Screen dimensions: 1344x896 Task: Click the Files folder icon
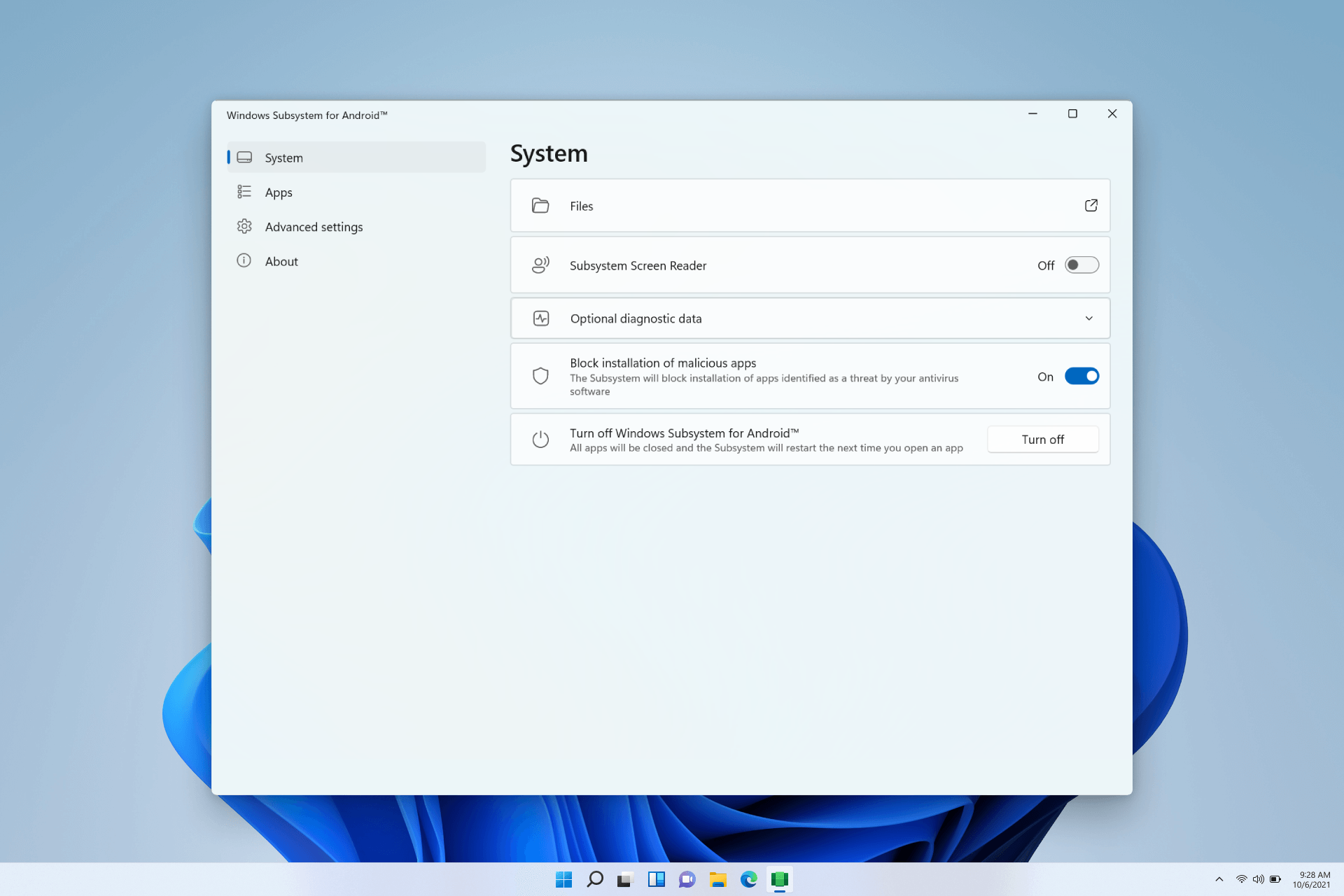pos(540,205)
